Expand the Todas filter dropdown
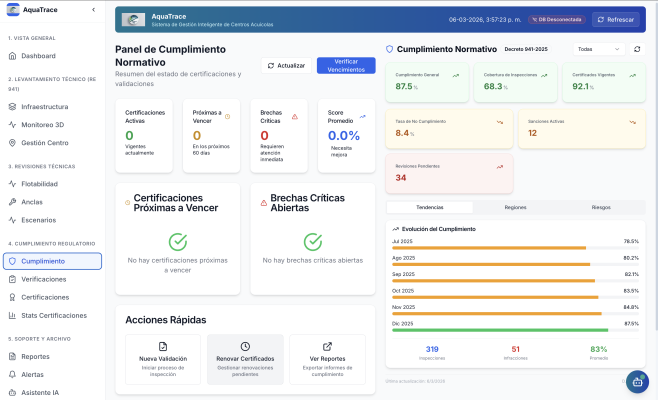This screenshot has width=658, height=400. [599, 48]
